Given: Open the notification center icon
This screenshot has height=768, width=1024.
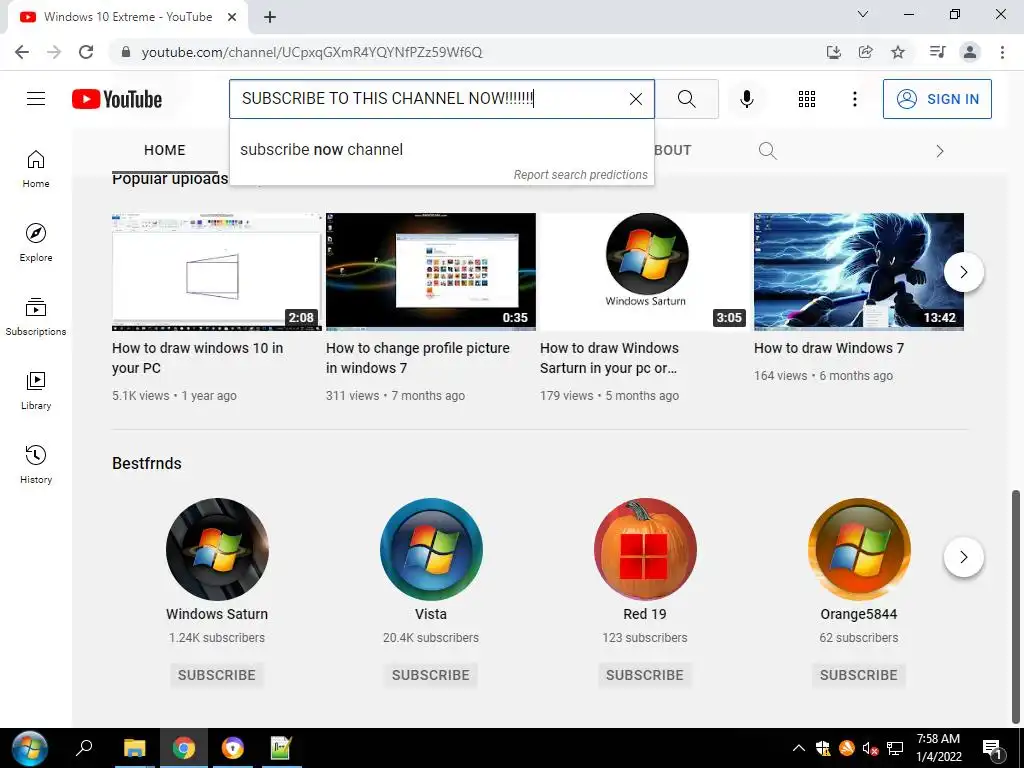Looking at the screenshot, I should click(992, 749).
